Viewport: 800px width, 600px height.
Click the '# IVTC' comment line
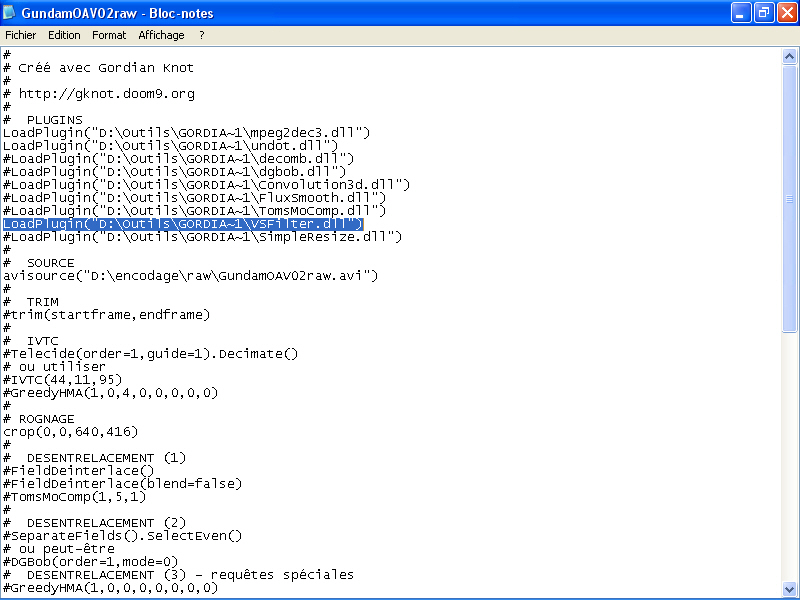pos(31,341)
